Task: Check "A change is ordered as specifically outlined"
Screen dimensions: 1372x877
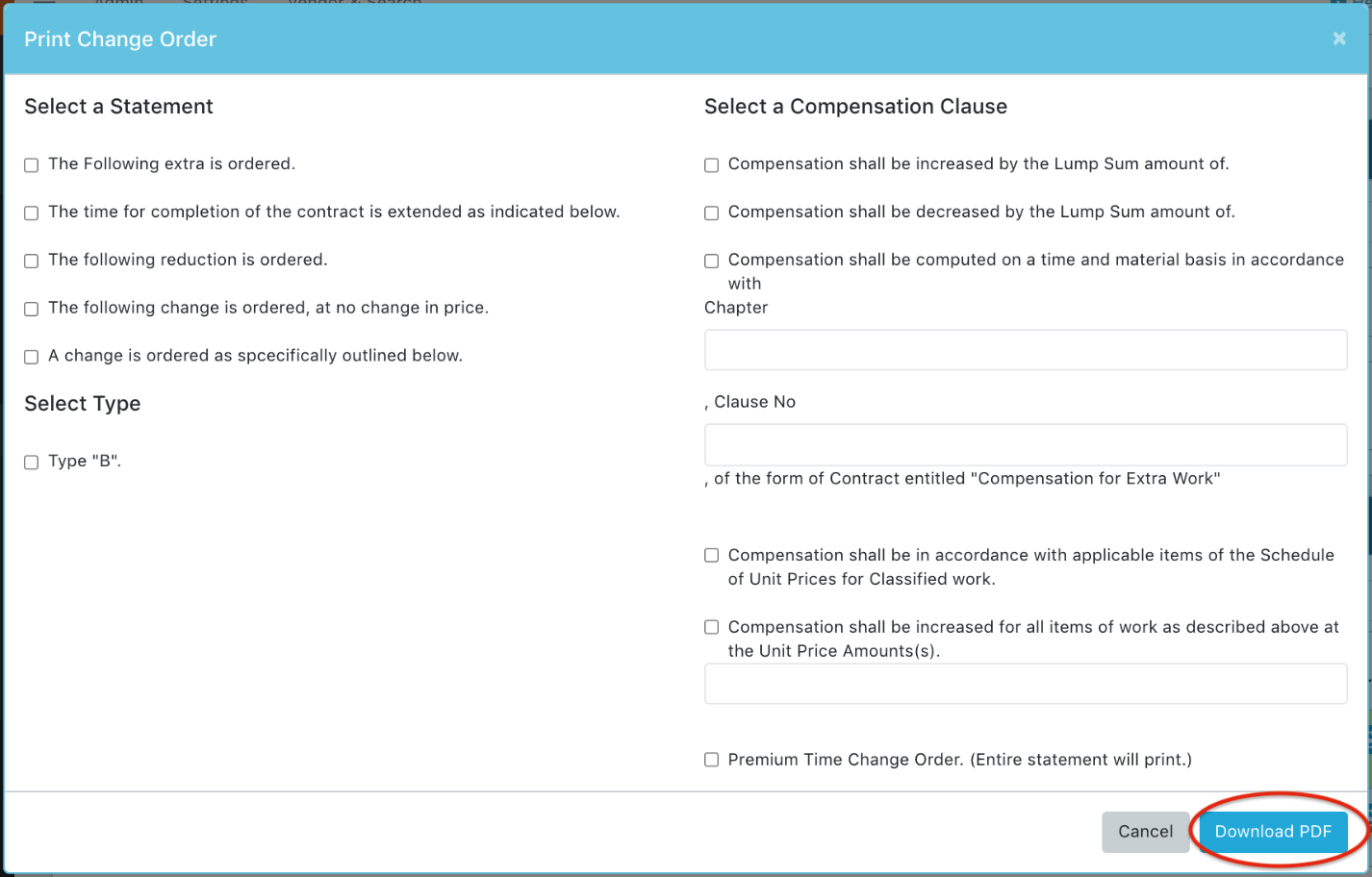Action: click(32, 358)
